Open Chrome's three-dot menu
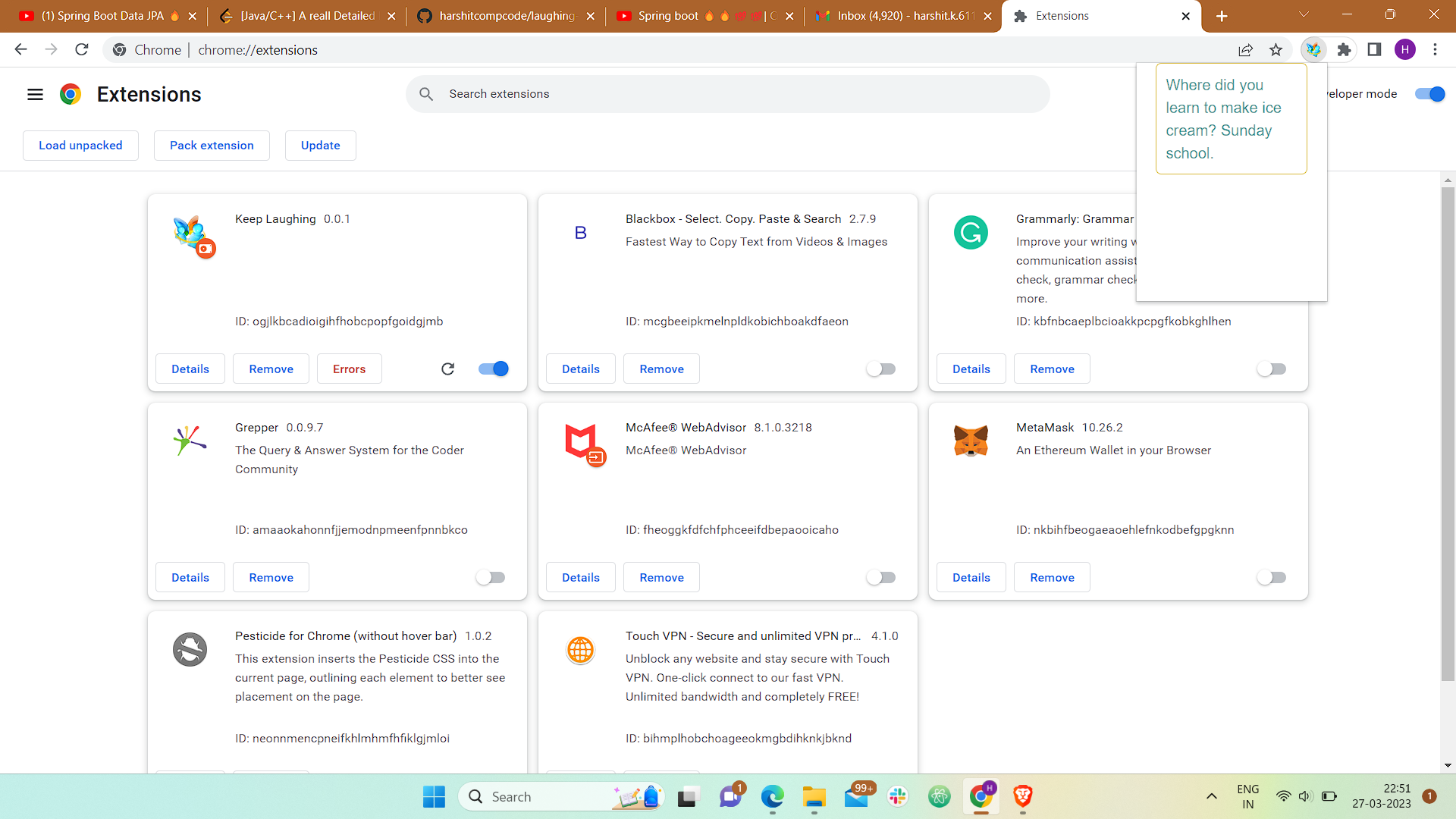The image size is (1456, 819). 1435,49
